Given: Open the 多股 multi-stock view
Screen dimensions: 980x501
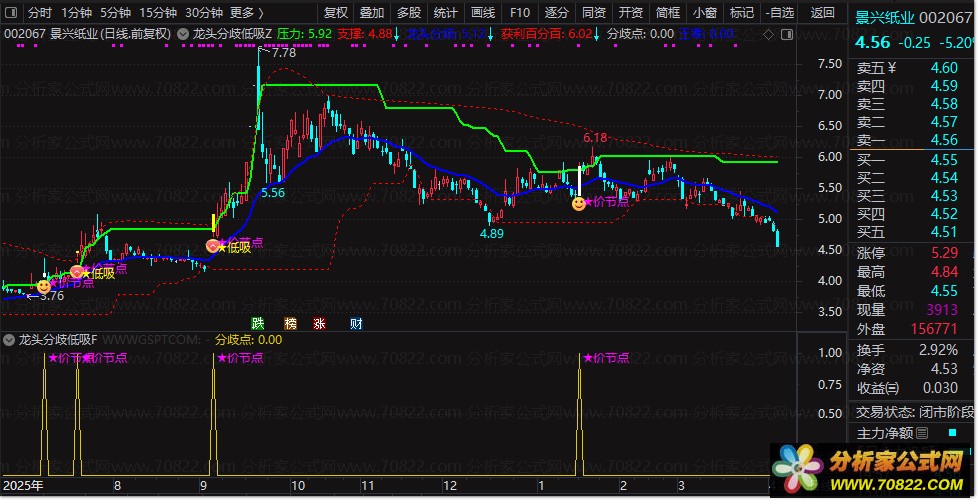Looking at the screenshot, I should (x=409, y=12).
